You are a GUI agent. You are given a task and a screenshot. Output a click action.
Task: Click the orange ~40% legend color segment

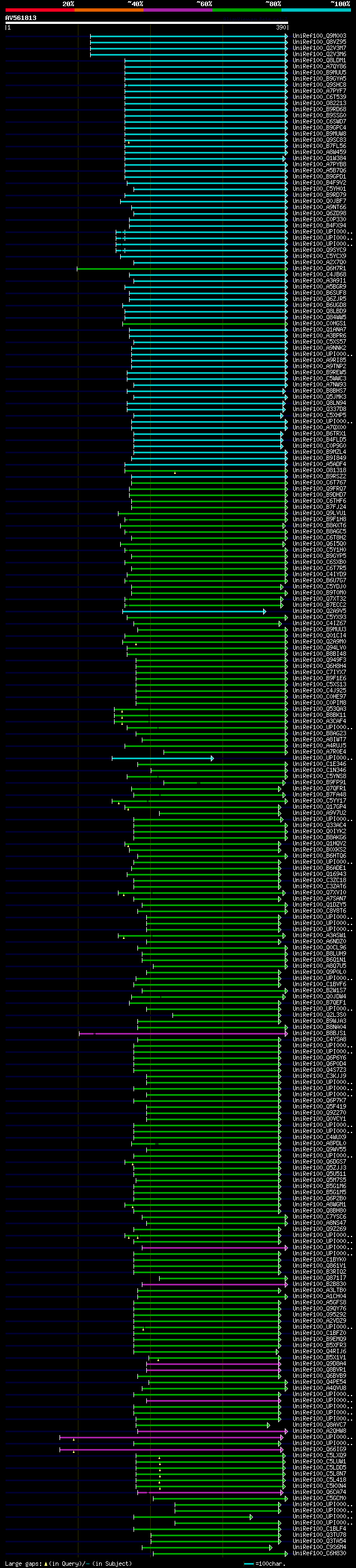[x=109, y=10]
